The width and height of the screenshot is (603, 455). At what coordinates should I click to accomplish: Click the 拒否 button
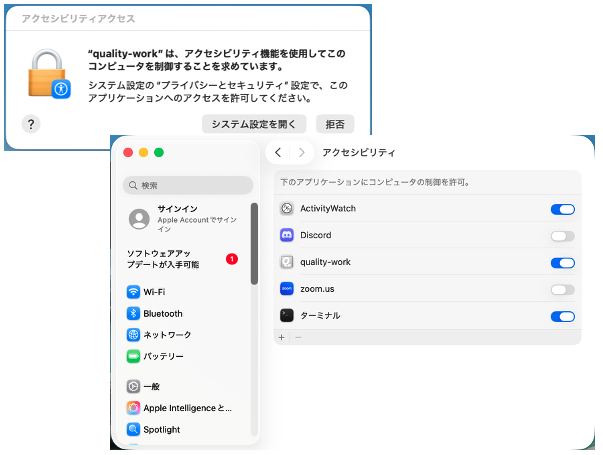point(335,124)
